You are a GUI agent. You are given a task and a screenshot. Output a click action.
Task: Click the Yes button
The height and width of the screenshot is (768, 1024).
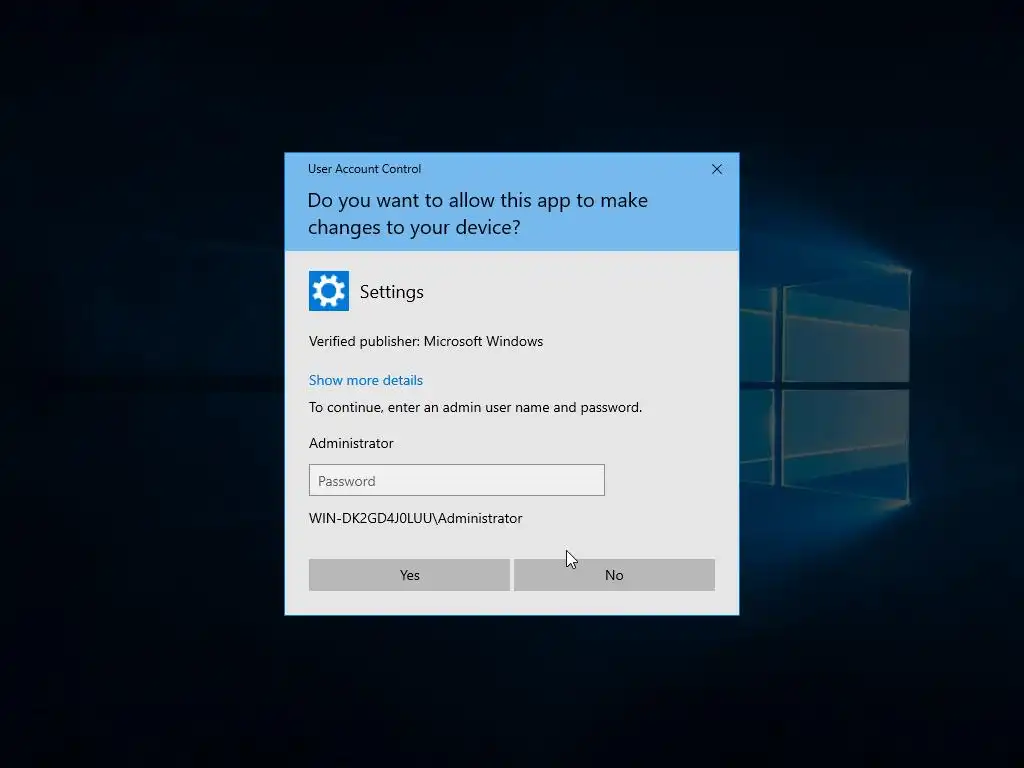(409, 575)
